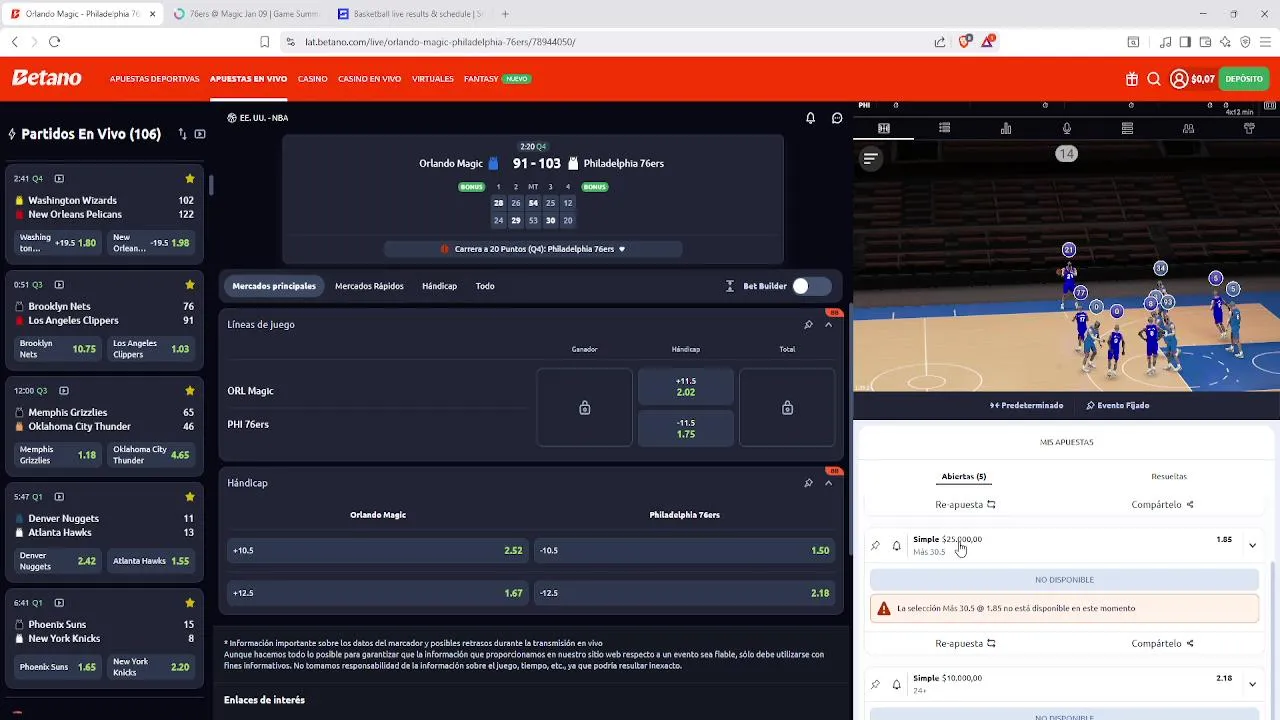Screen dimensions: 1280x720
Task: Open the Casino menu item
Action: (312, 79)
